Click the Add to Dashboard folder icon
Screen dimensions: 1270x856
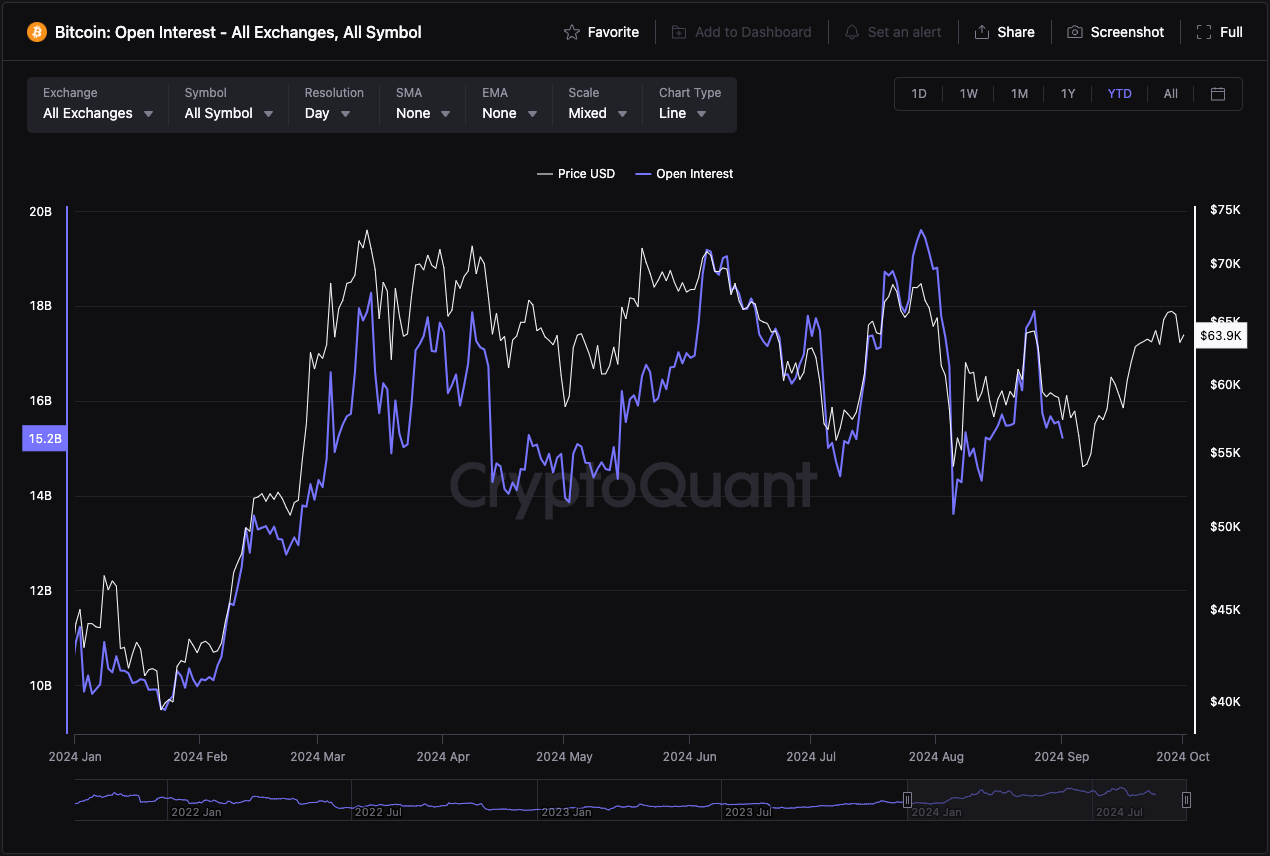(x=679, y=32)
